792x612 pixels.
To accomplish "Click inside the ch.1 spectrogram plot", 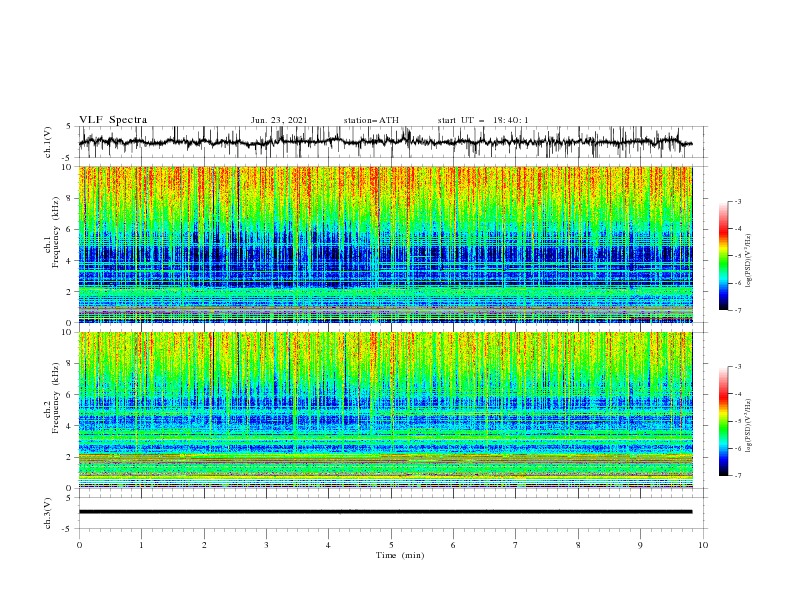I will click(385, 244).
